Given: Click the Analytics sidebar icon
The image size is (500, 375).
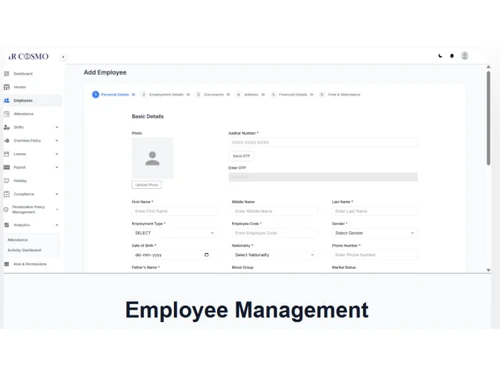Looking at the screenshot, I should (7, 225).
